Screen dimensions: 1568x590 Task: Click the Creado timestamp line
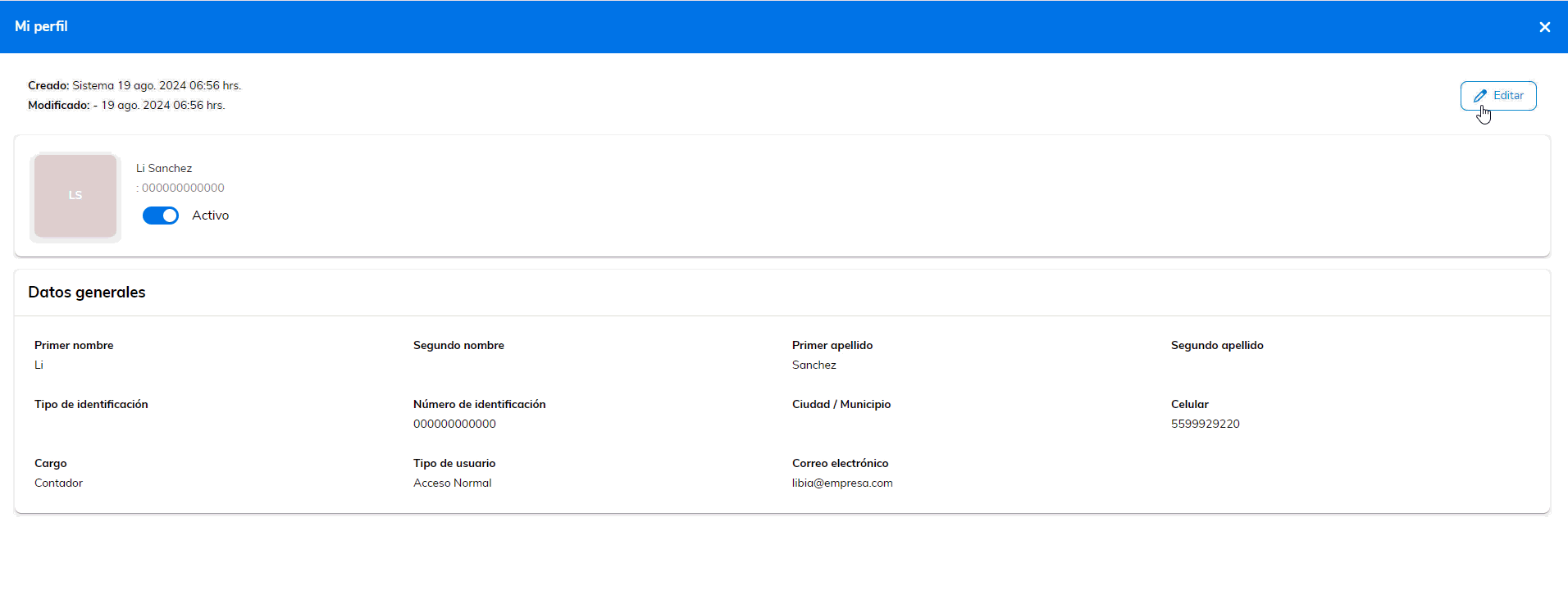134,85
